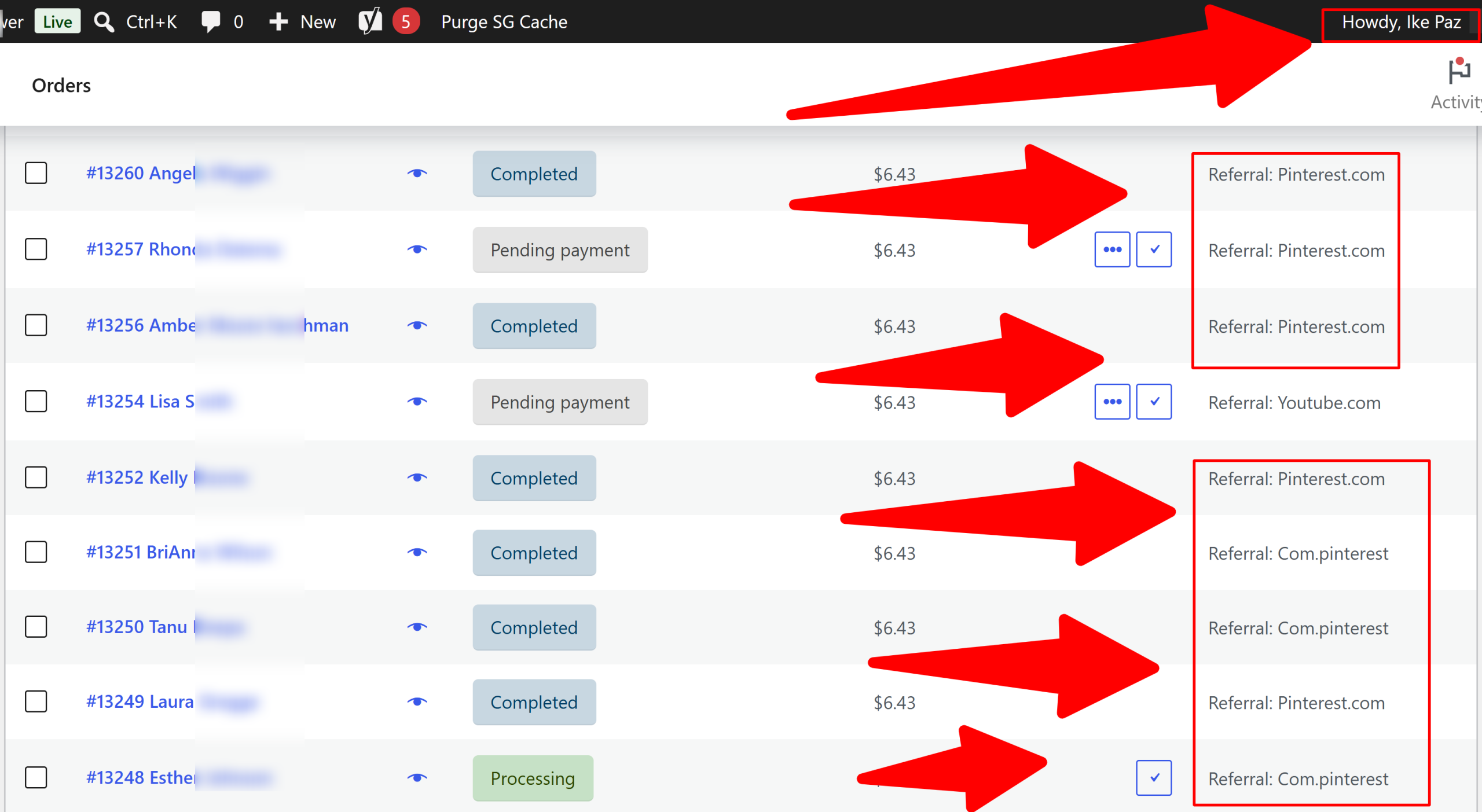The image size is (1482, 812).
Task: Select checkbox for order #13249
Action: (36, 701)
